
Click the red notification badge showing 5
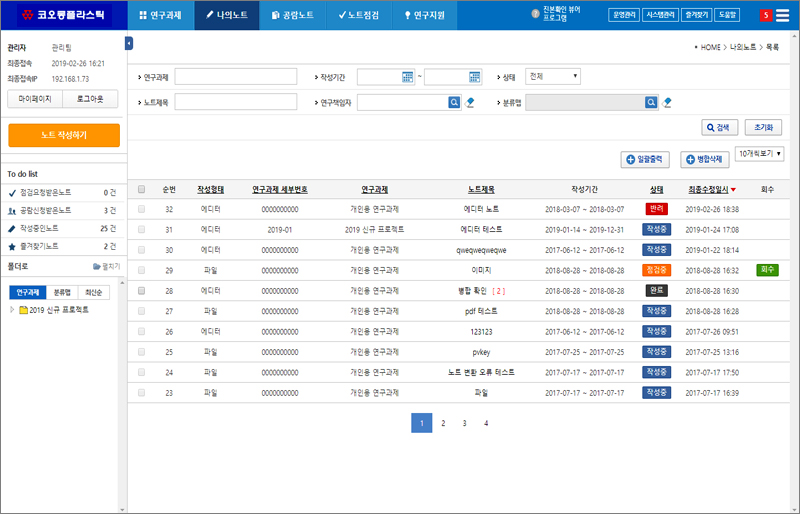point(766,15)
